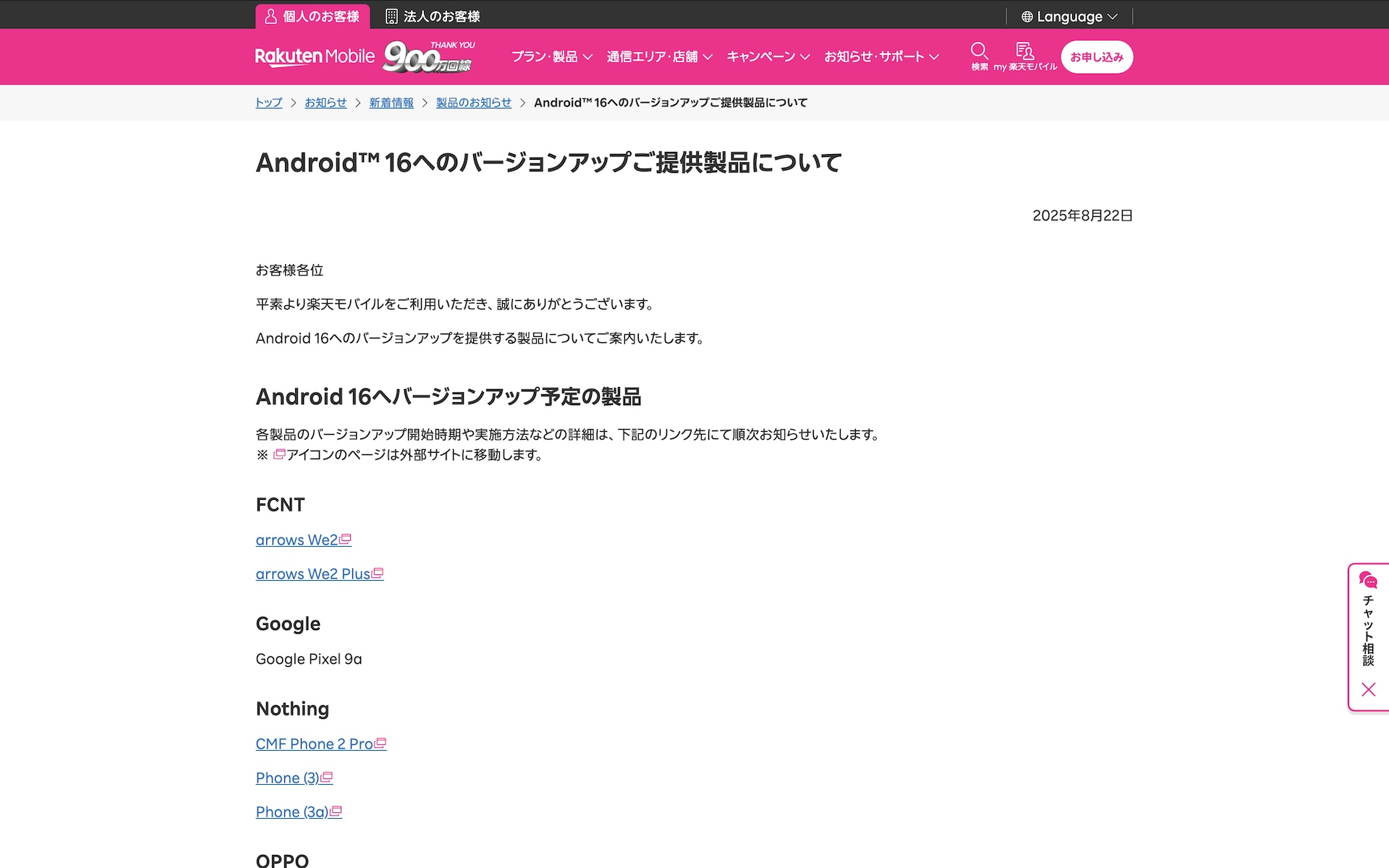Close the chat consultation widget
Viewport: 1389px width, 868px height.
click(1368, 689)
